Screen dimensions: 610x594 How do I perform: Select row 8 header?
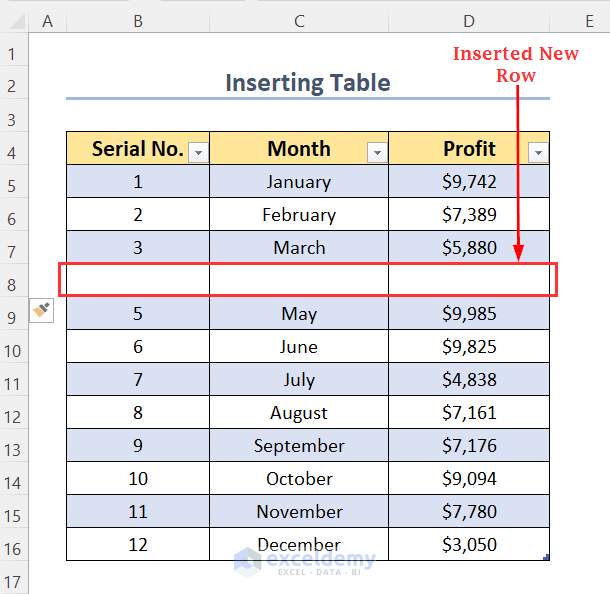coord(13,285)
